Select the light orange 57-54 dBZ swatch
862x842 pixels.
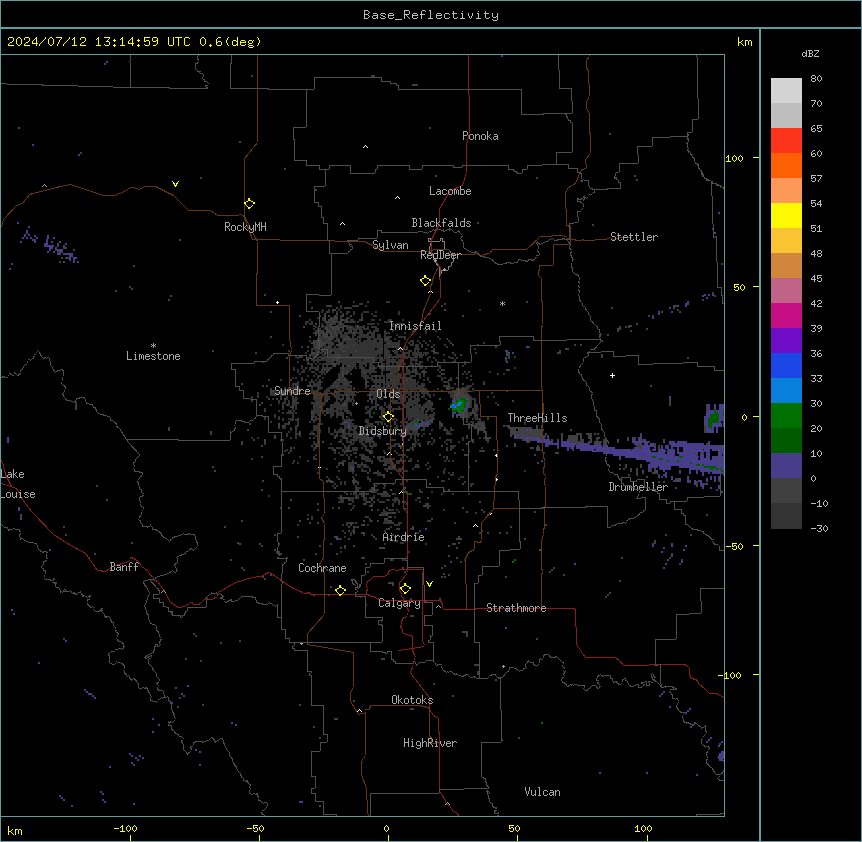pos(786,191)
